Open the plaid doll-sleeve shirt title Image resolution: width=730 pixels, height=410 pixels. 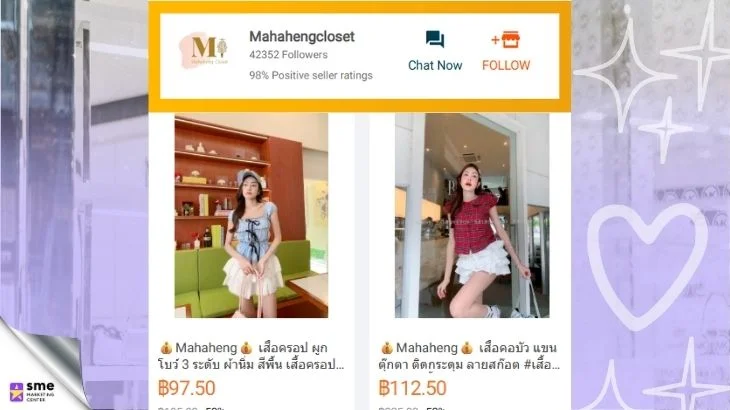coord(469,356)
